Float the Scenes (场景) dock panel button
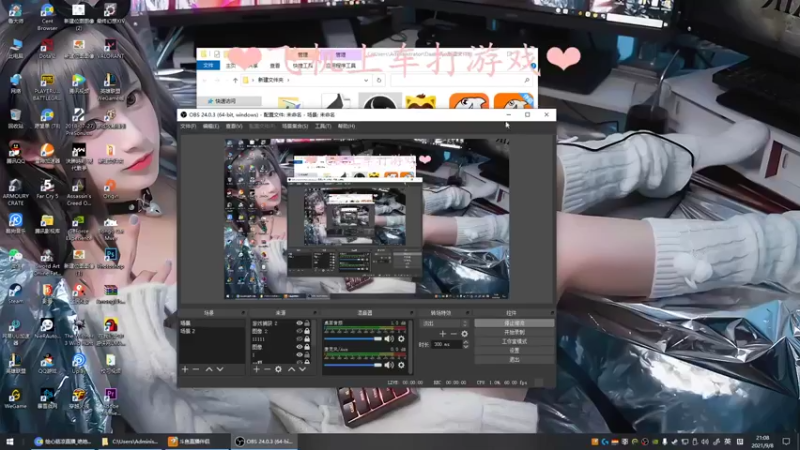800x450 pixels. pyautogui.click(x=243, y=313)
